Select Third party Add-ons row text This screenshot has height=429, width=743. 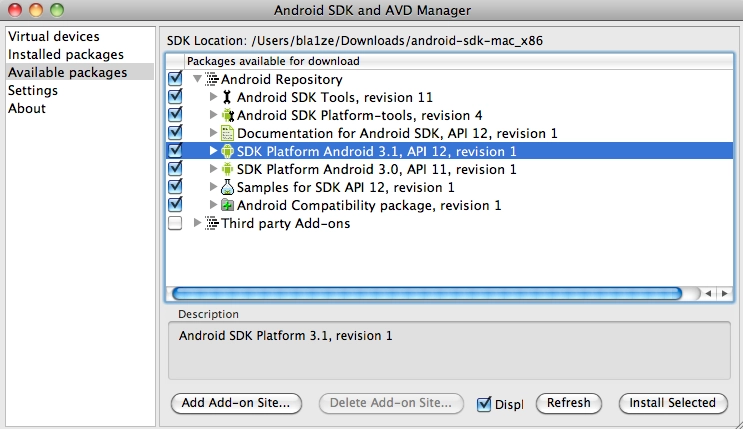pos(285,223)
